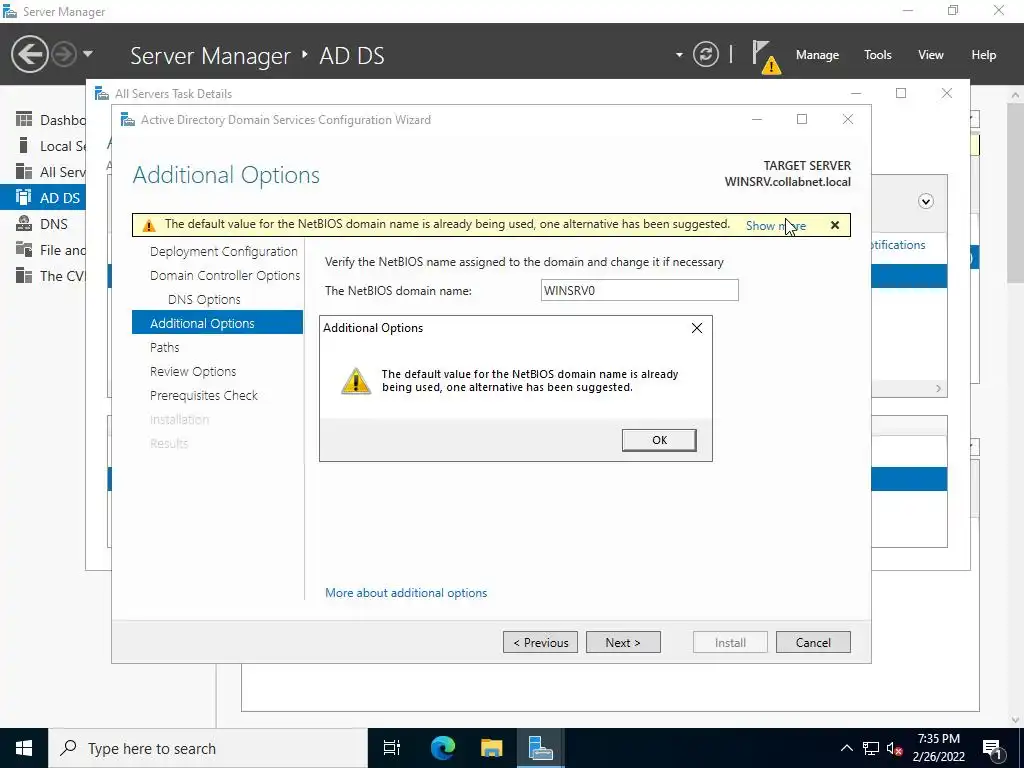Go to Deployment Configuration step

tap(223, 251)
